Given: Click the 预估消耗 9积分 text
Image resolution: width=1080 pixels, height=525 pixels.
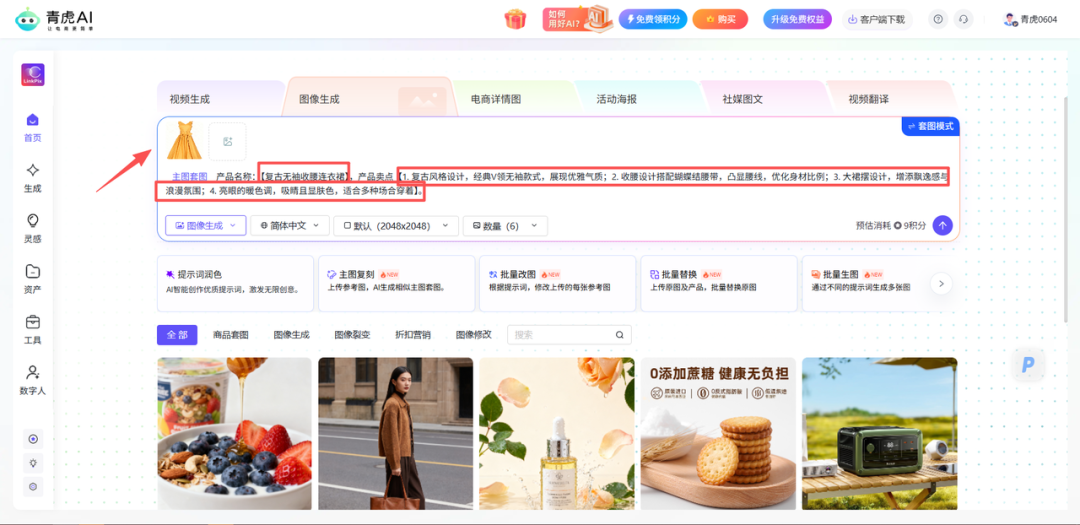Looking at the screenshot, I should tap(891, 225).
